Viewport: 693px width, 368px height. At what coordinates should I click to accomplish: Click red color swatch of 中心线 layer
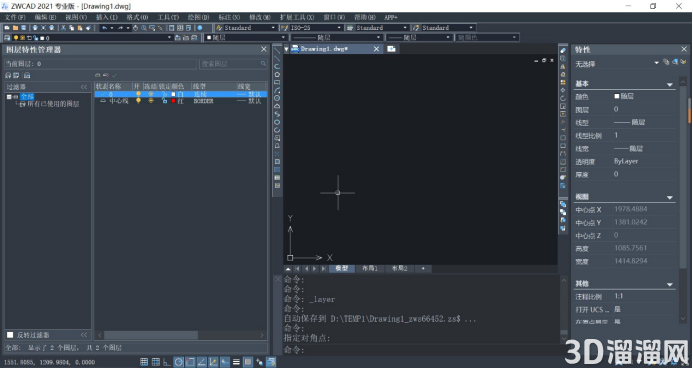pyautogui.click(x=173, y=101)
